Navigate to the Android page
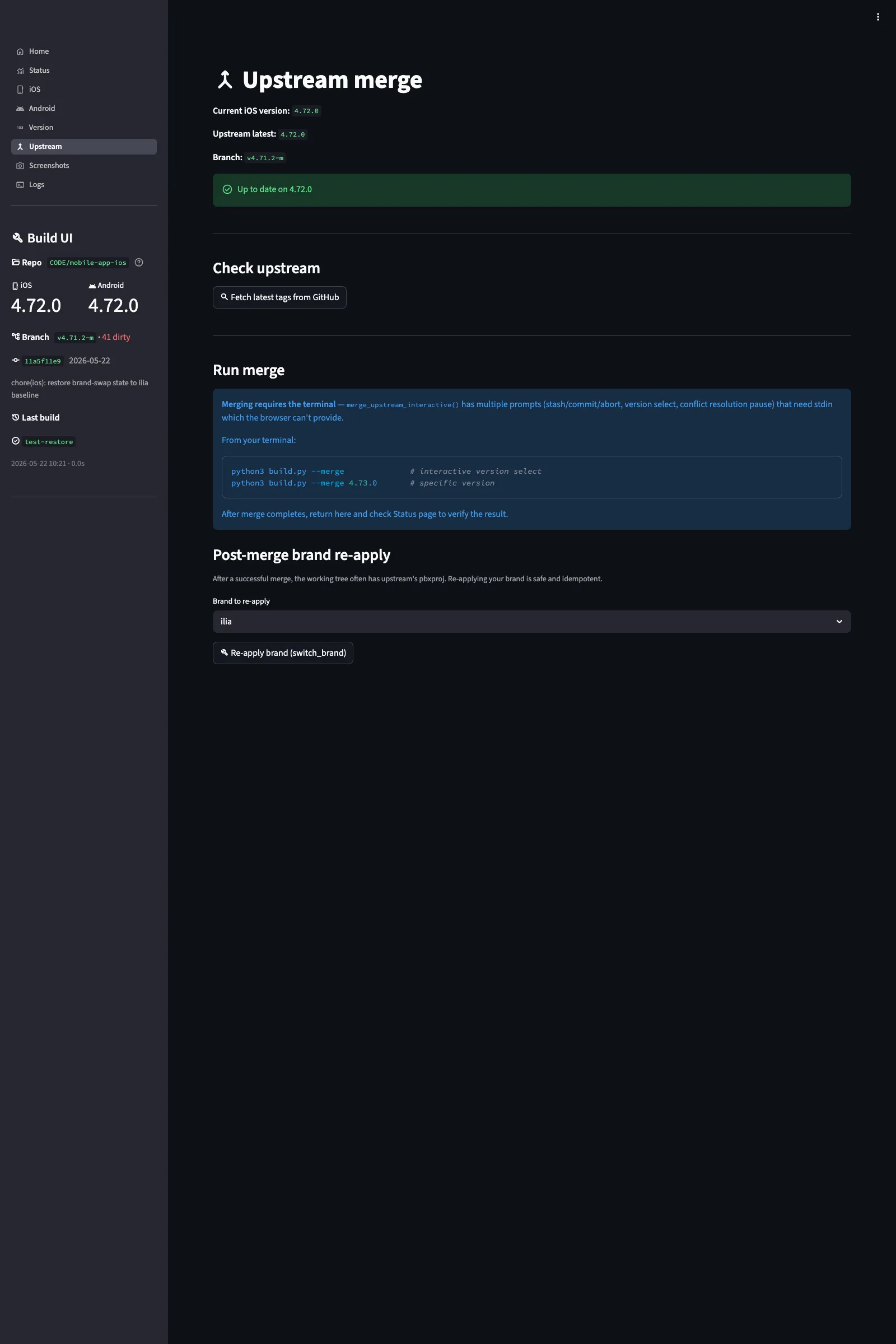The height and width of the screenshot is (1344, 896). pos(83,109)
